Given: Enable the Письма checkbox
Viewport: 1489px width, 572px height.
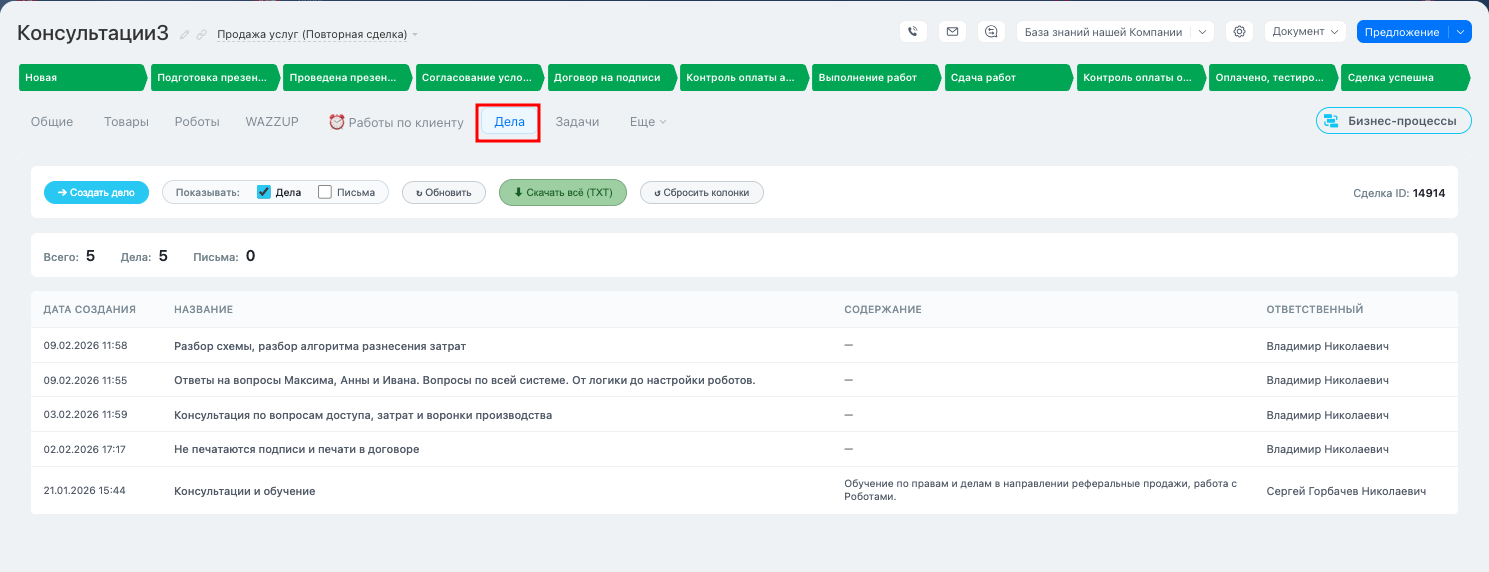Looking at the screenshot, I should point(325,192).
